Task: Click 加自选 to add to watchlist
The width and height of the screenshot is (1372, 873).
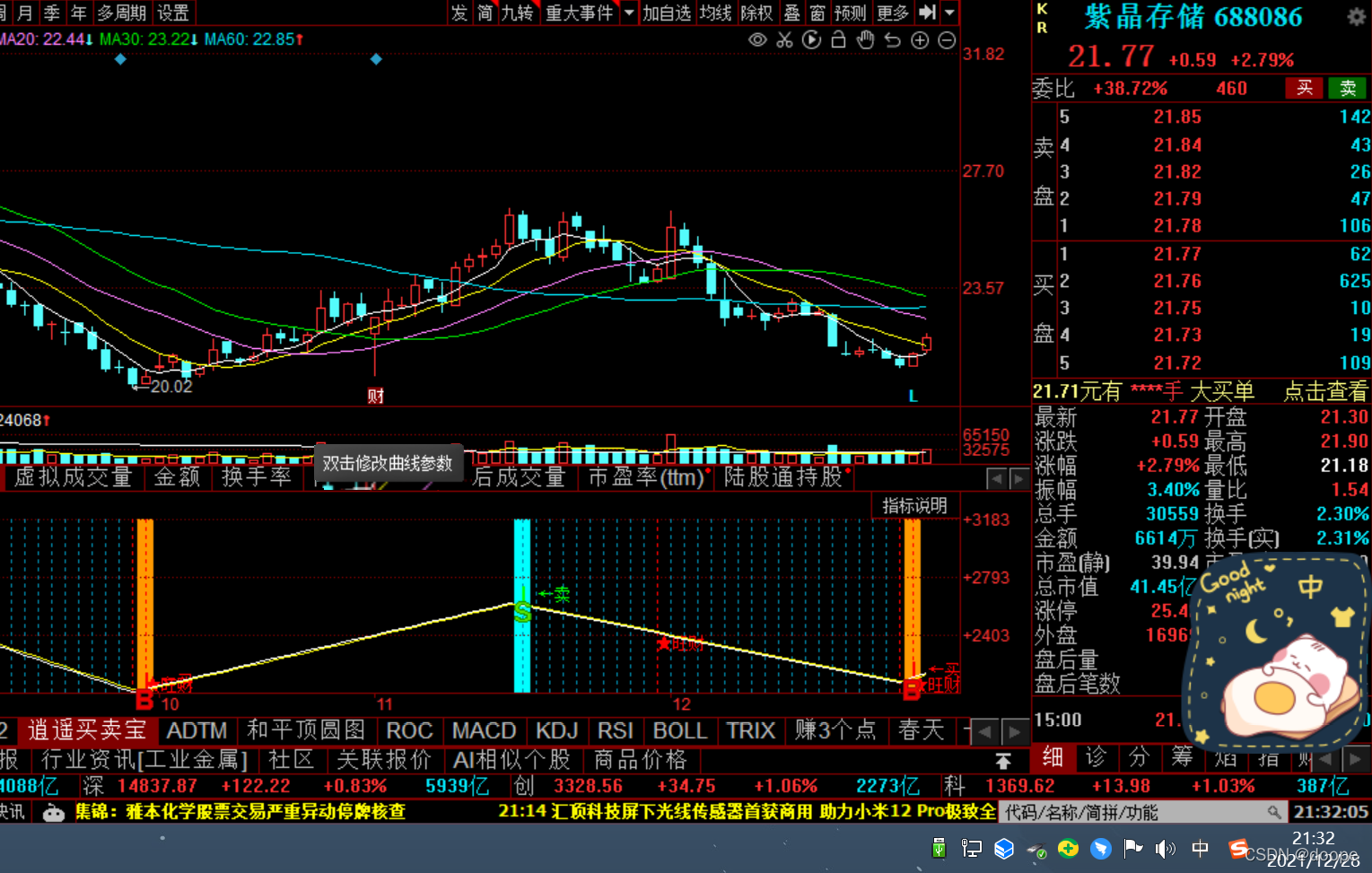Action: (x=667, y=13)
